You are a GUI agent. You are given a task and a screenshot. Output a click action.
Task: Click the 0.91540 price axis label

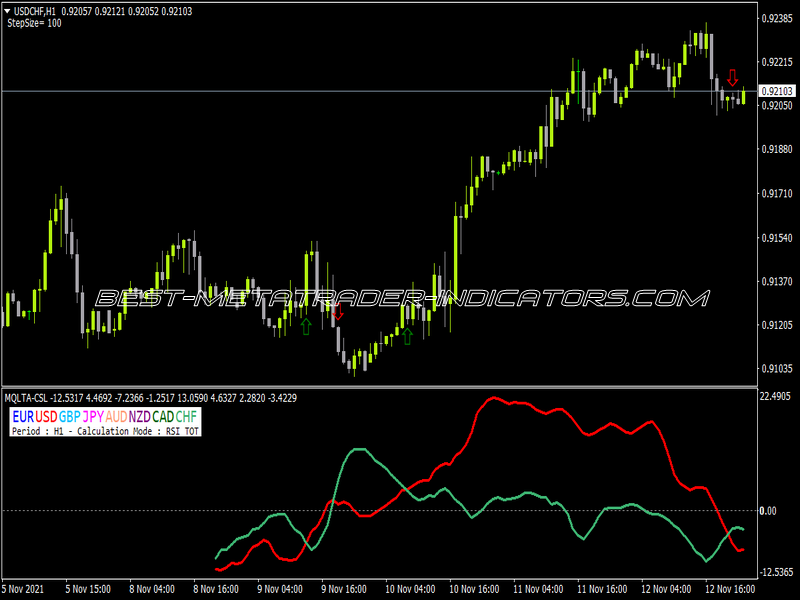click(x=777, y=238)
